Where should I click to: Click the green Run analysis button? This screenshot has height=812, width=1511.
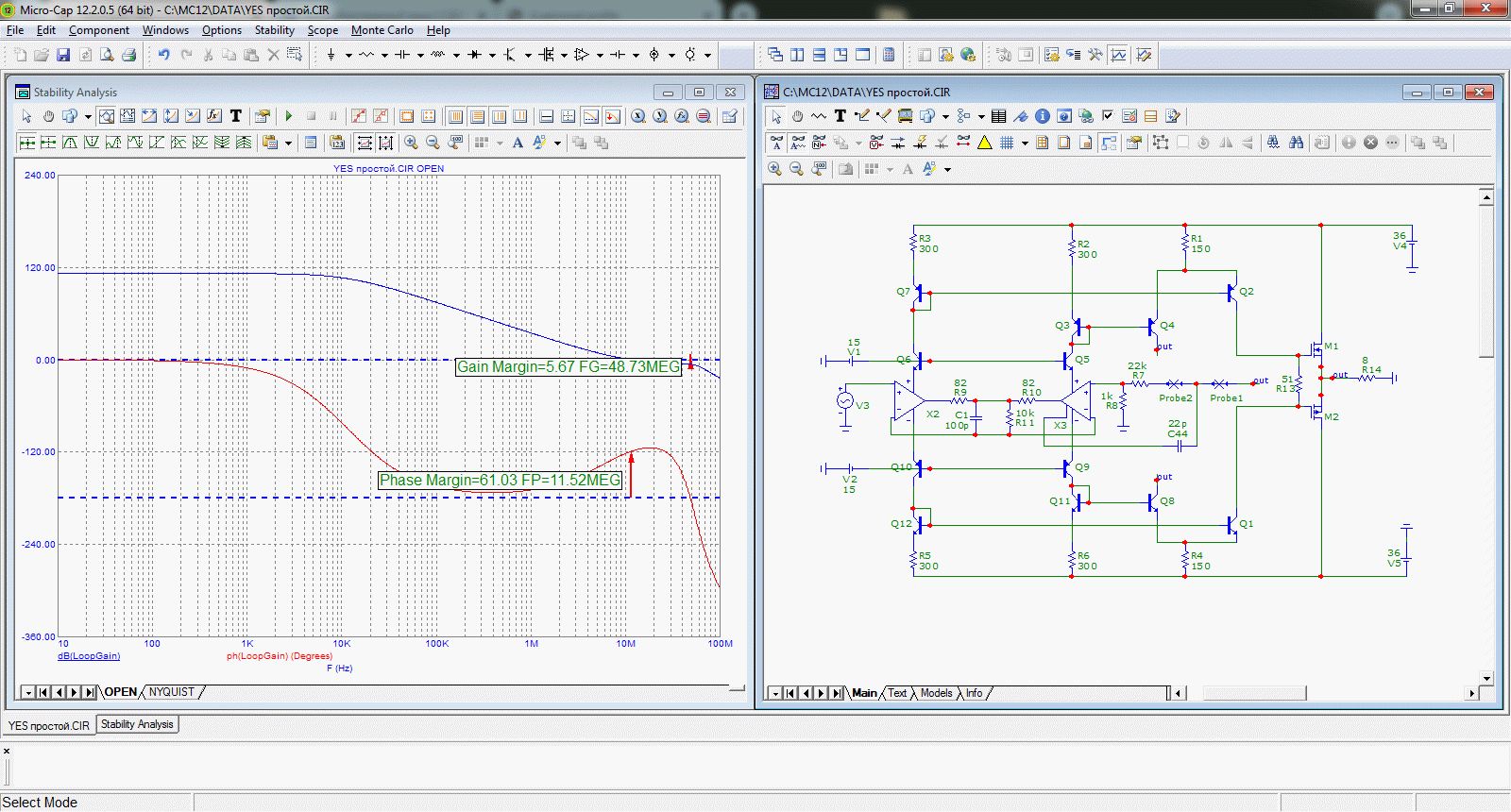pos(289,116)
